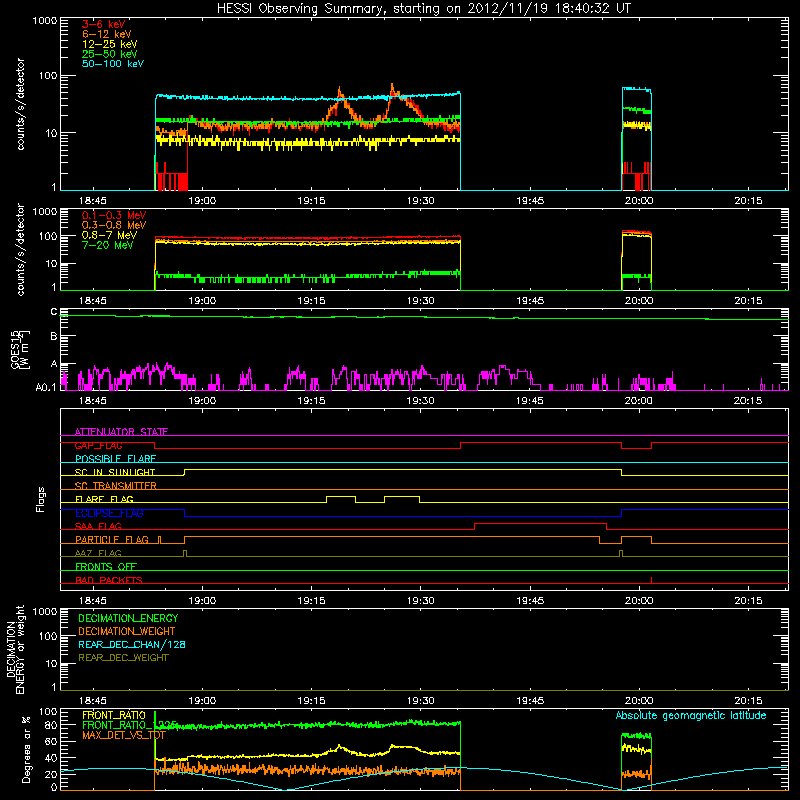Click counts/s/detector axis title of MeV panel

tap(21, 249)
